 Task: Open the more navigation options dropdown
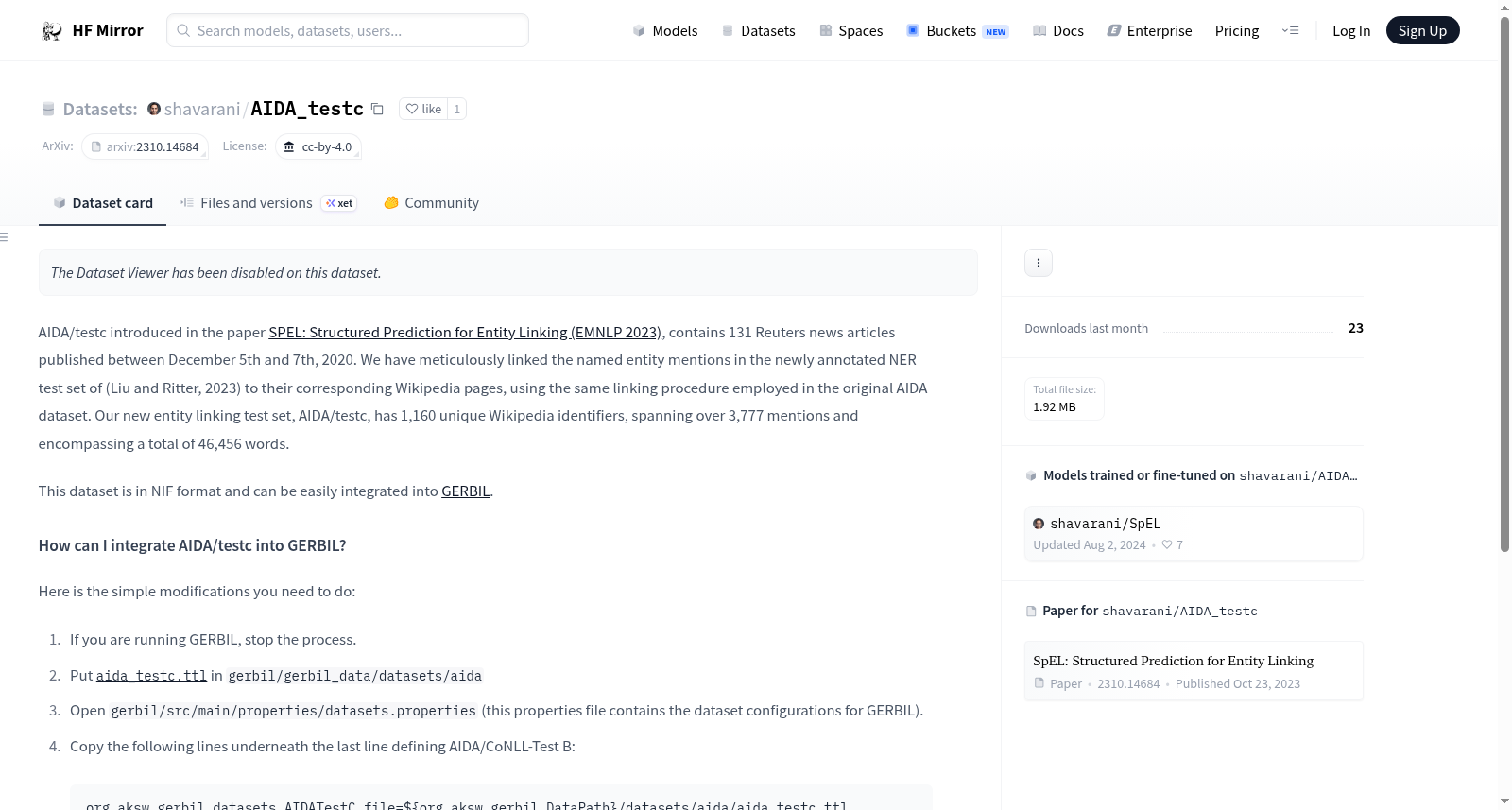point(1290,31)
